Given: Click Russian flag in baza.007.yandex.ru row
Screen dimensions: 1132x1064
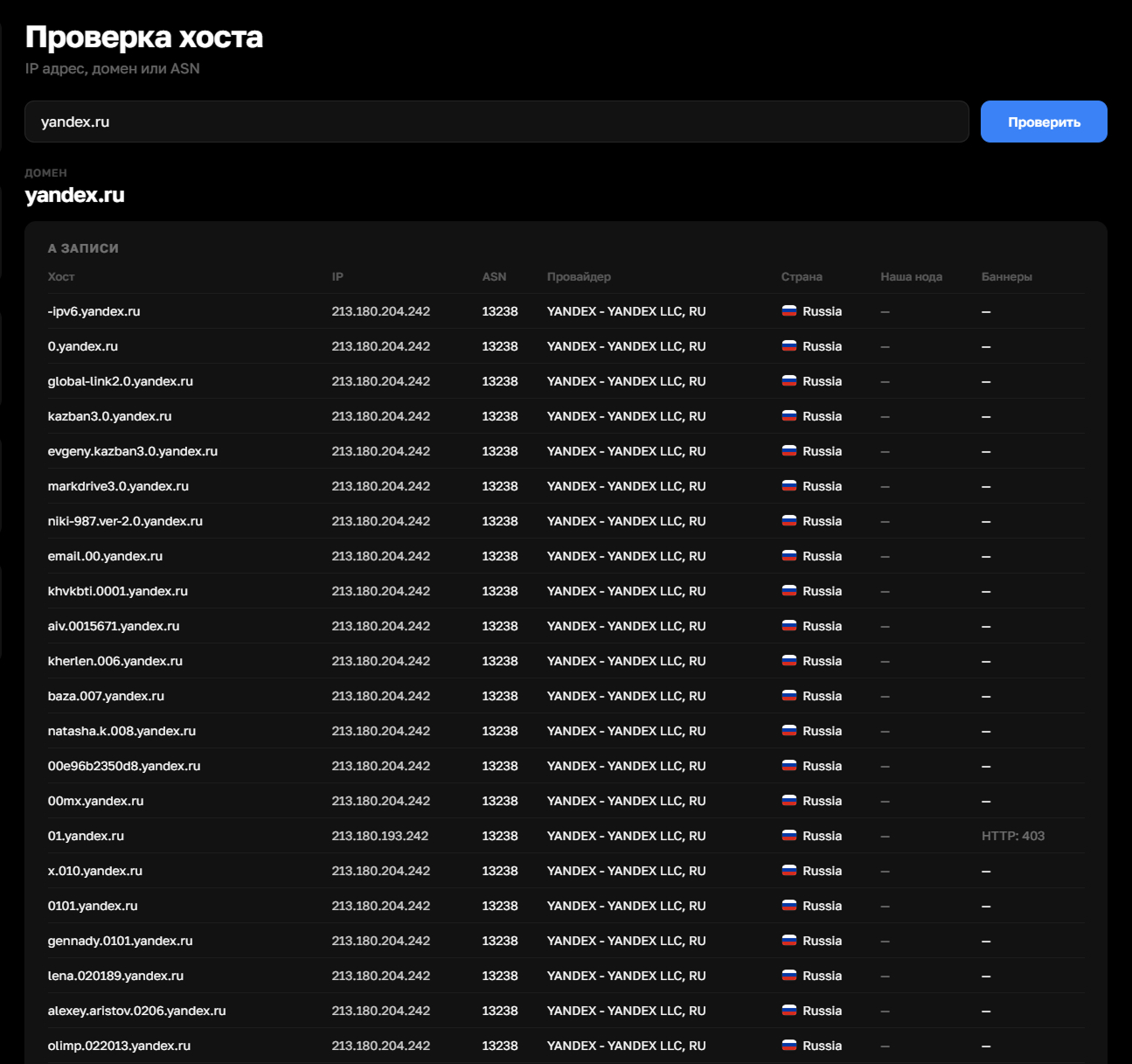Looking at the screenshot, I should [789, 696].
